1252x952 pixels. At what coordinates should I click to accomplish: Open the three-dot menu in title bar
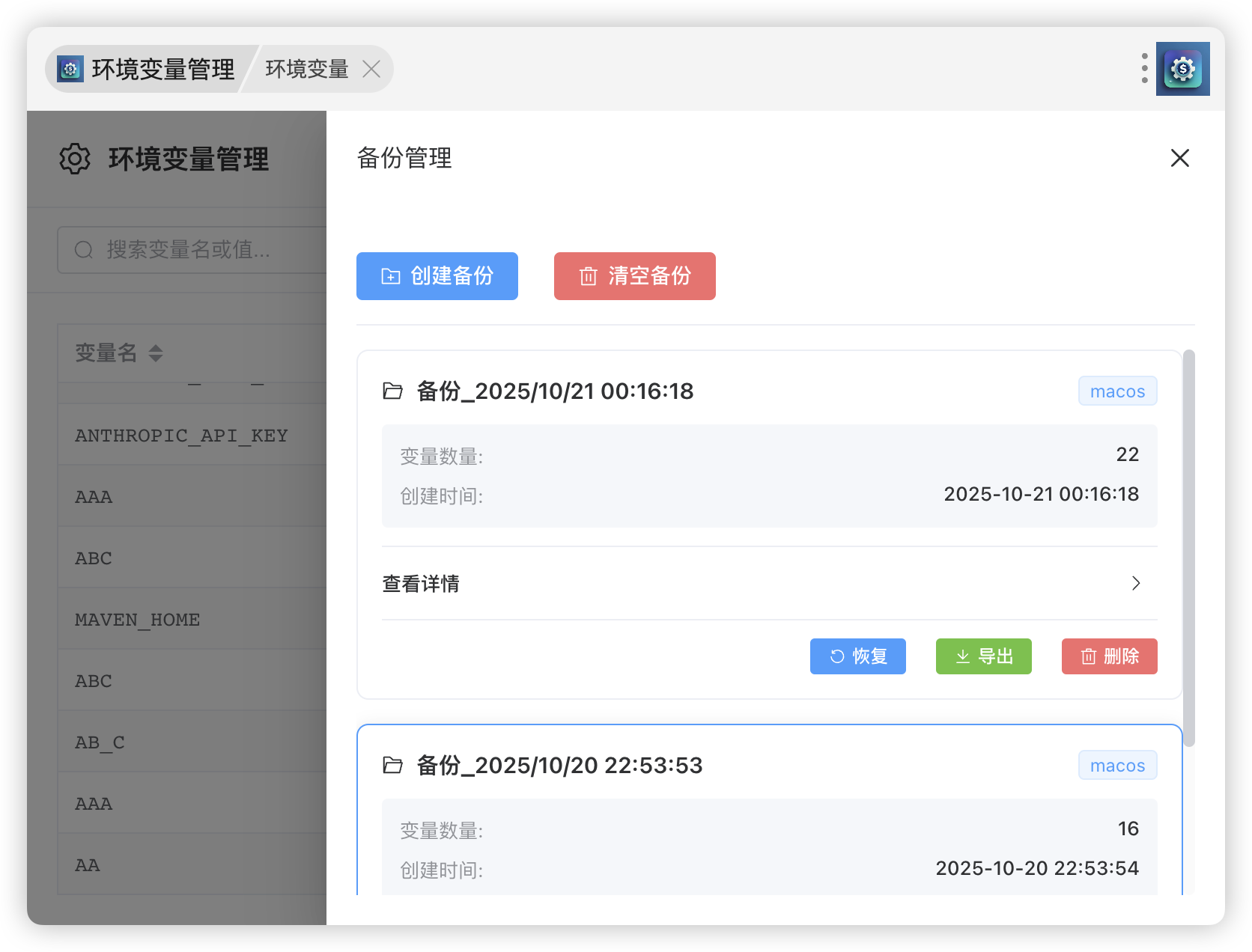tap(1144, 68)
